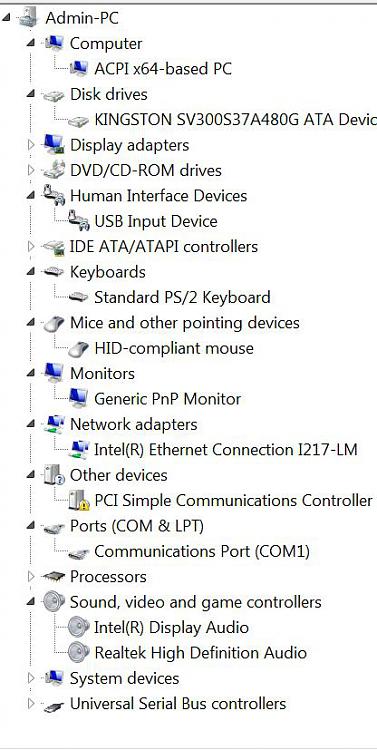Click the Kingston disk drive icon

pos(78,120)
